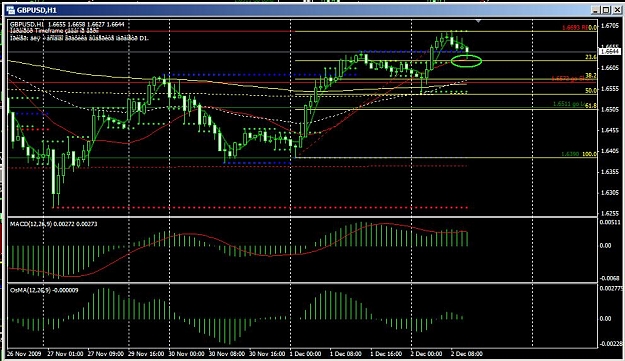
Task: Click the current price label 1.6644
Action: coord(610,51)
